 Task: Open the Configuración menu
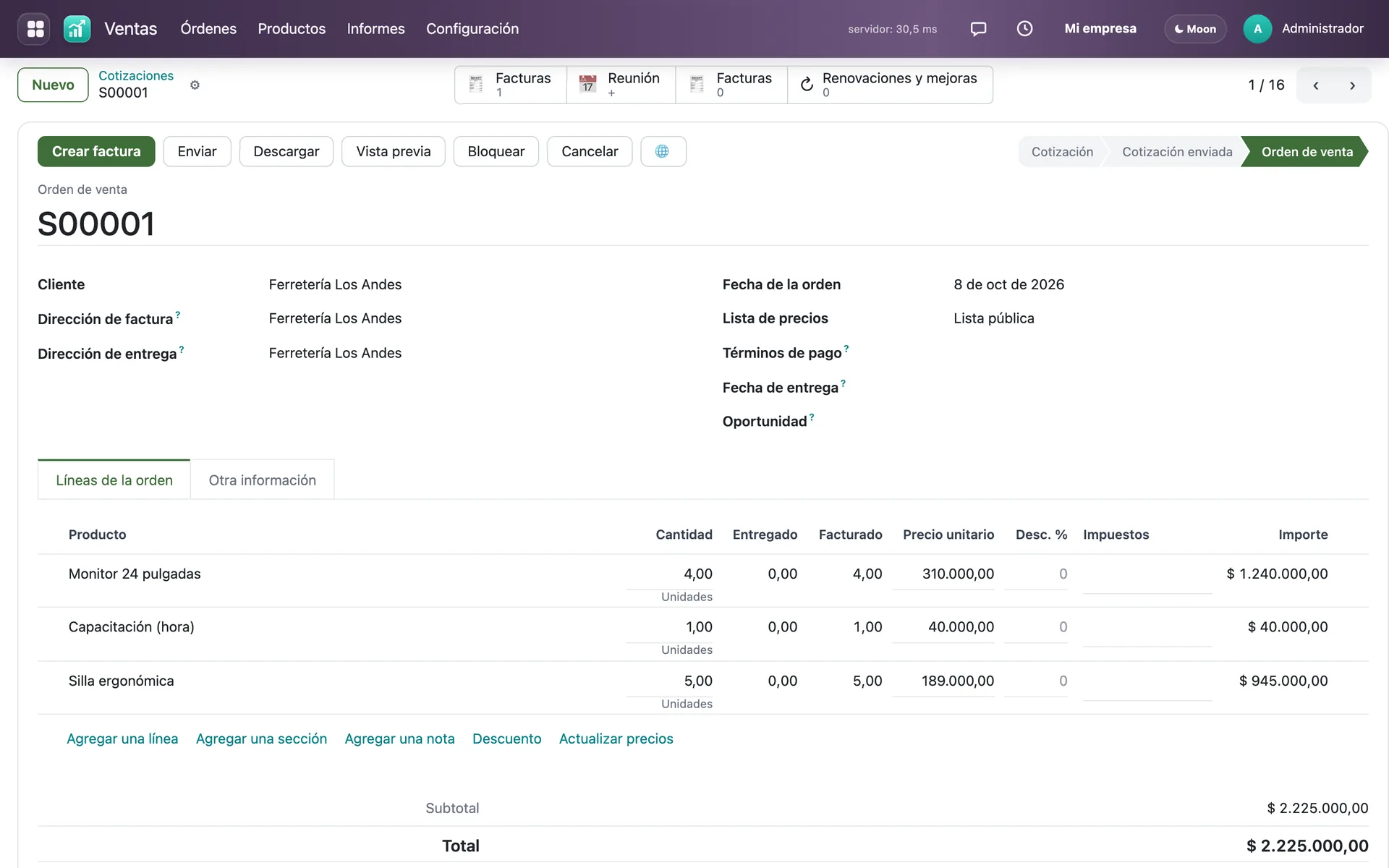[472, 29]
